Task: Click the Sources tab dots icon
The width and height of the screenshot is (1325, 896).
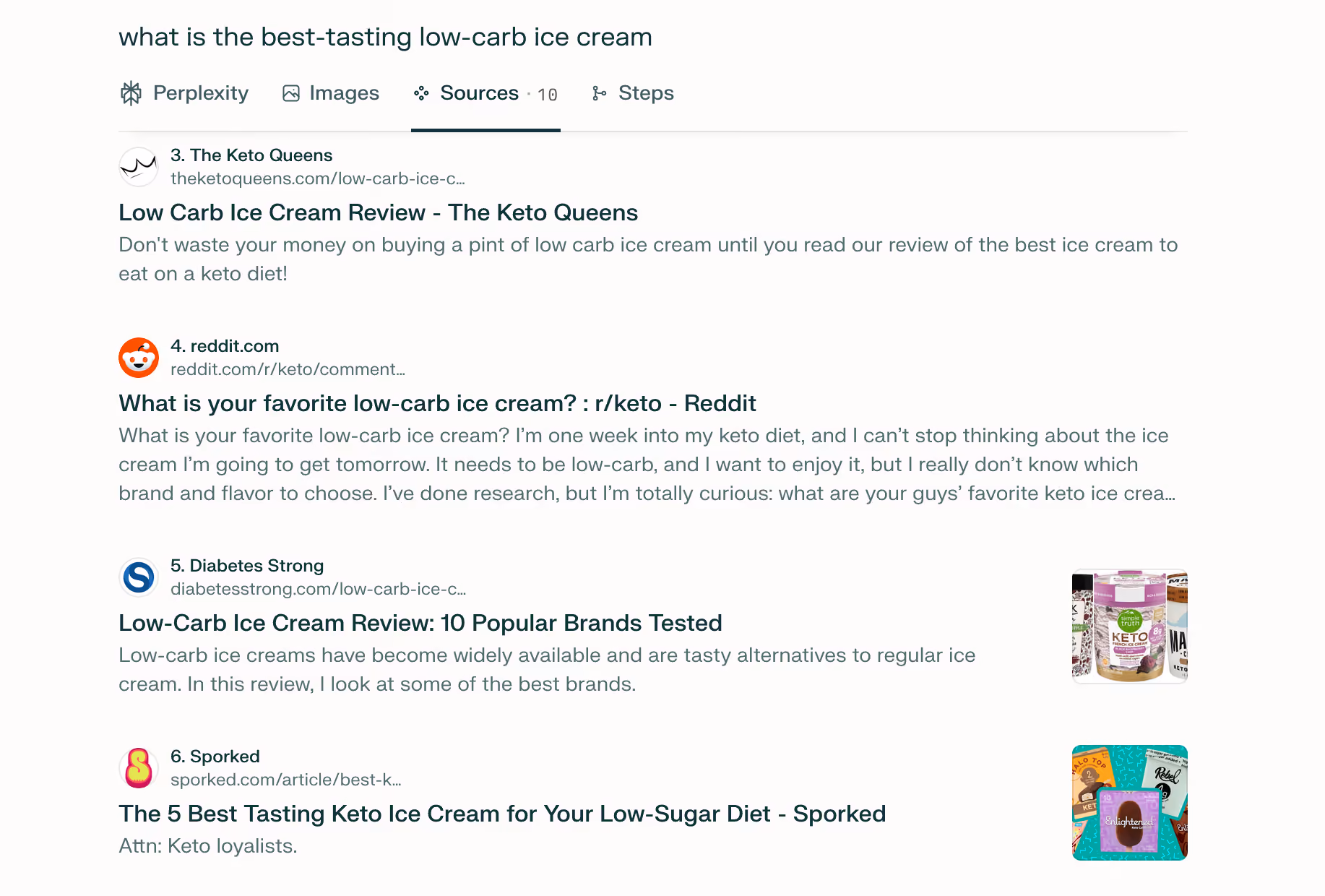Action: tap(421, 93)
